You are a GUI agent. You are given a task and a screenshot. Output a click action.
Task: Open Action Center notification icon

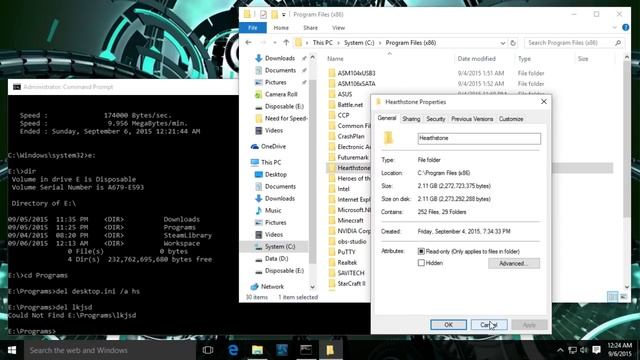click(x=596, y=350)
